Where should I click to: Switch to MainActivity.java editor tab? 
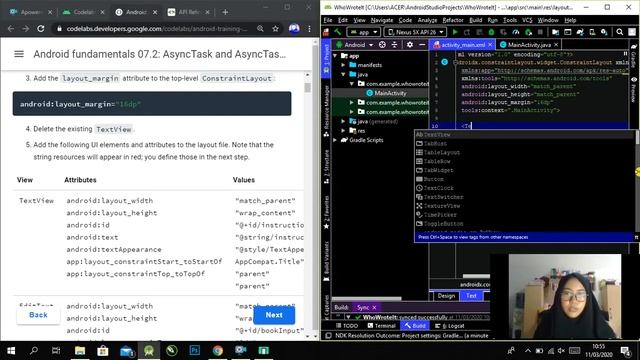(529, 44)
